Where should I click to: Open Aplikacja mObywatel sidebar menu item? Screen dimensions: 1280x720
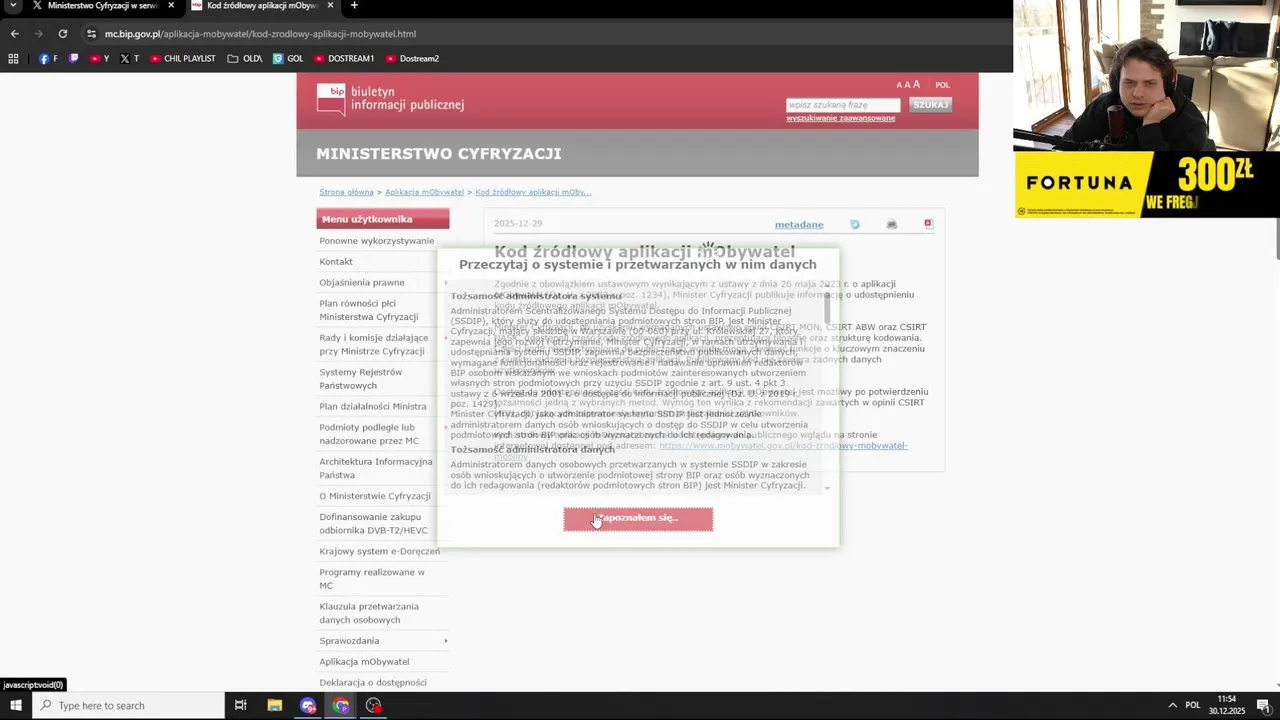tap(364, 662)
